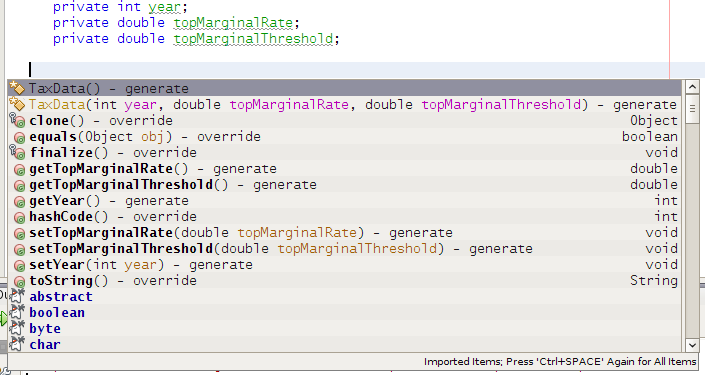Click method icon beside getTopMarginalThreshold()
Viewport: 705px width, 375px height.
click(x=19, y=186)
